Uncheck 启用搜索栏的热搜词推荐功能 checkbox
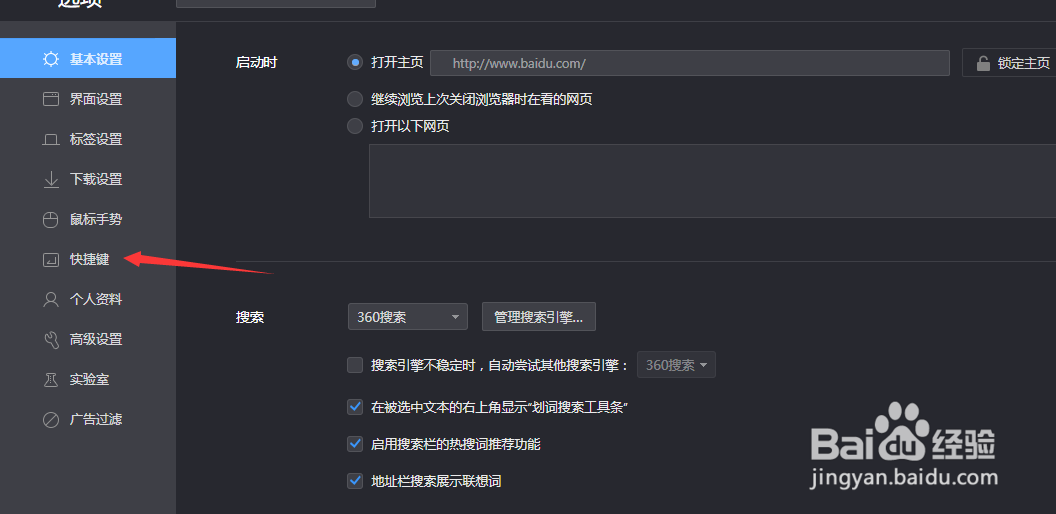 pos(355,444)
